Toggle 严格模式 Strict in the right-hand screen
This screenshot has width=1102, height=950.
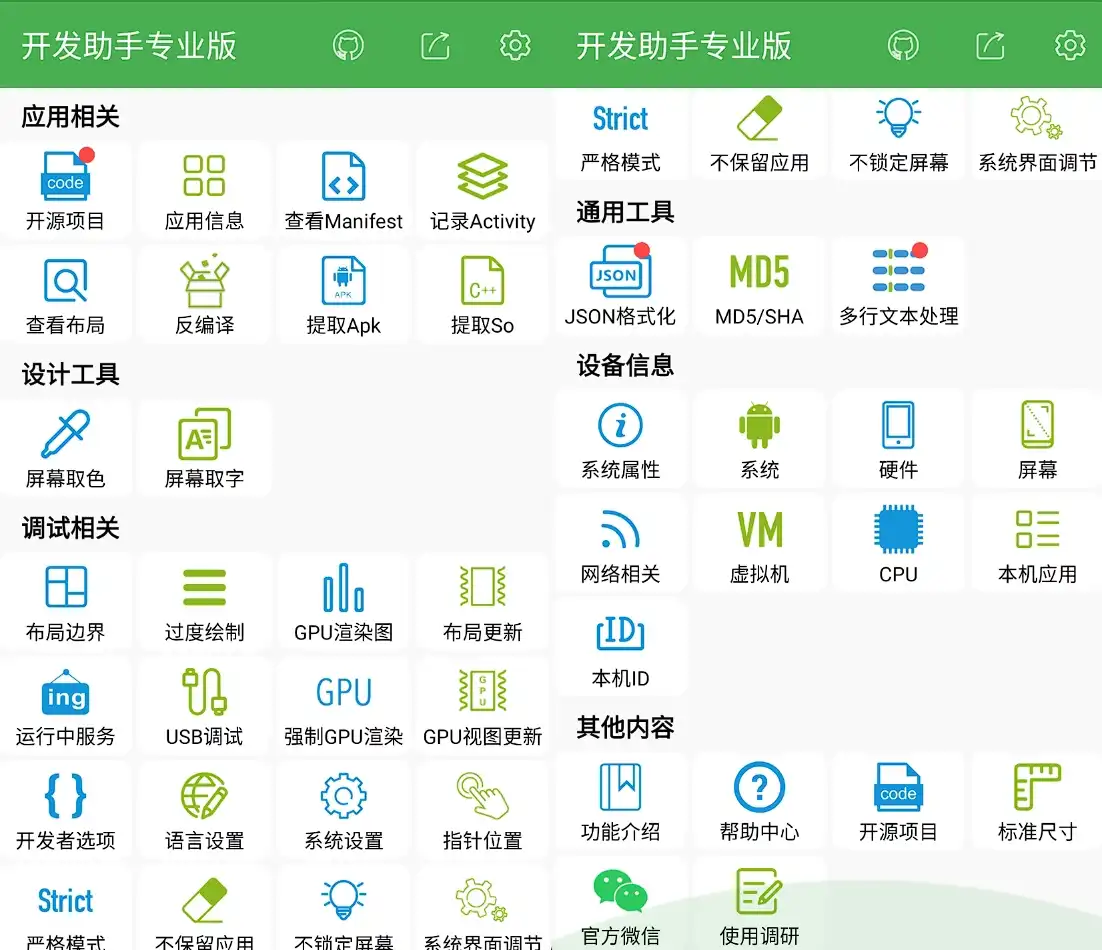pos(621,135)
